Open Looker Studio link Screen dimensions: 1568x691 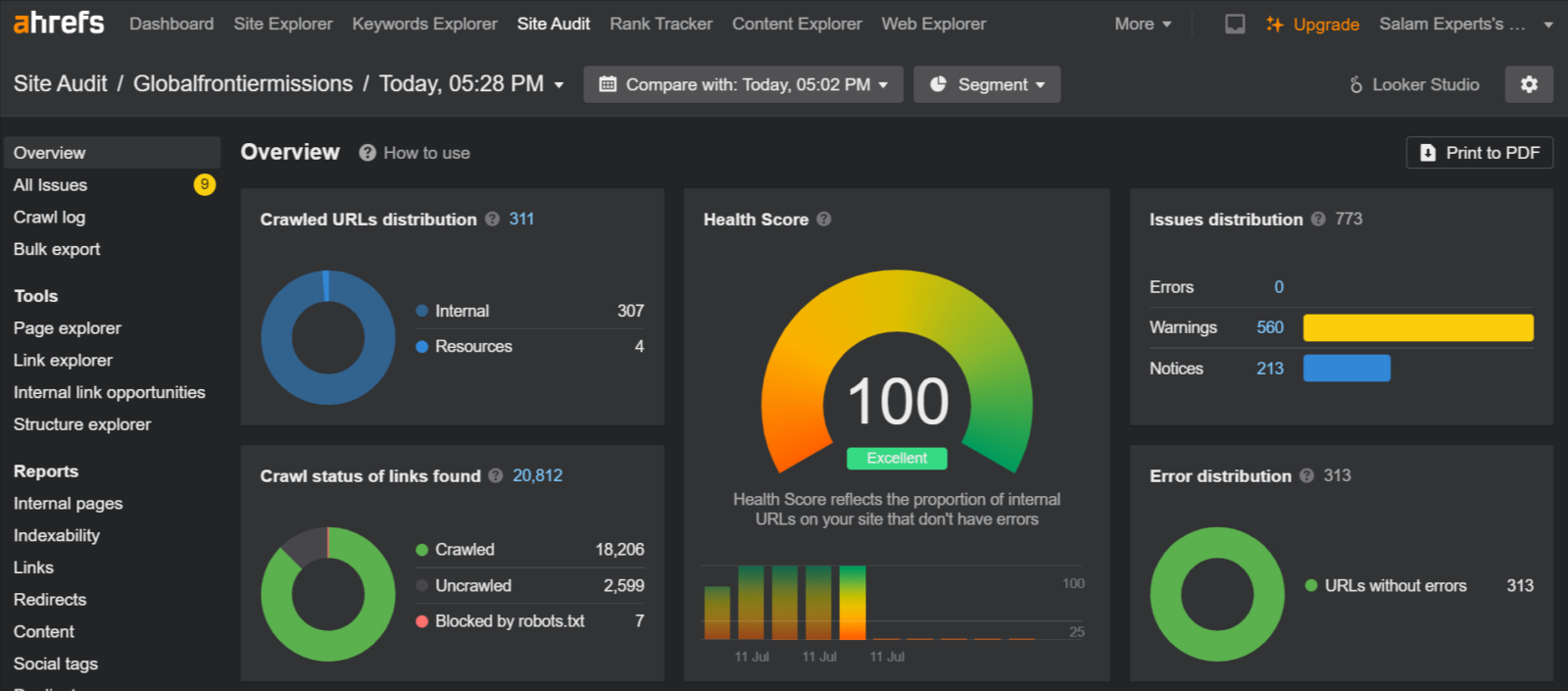coord(1414,84)
